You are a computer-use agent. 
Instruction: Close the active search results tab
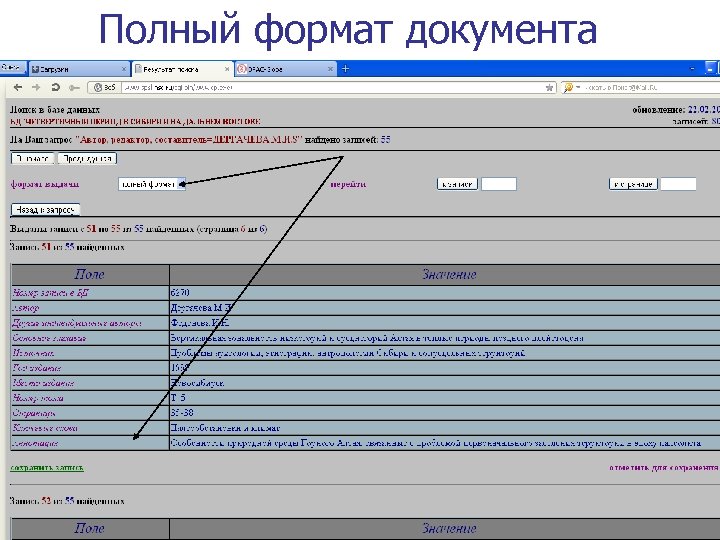[x=227, y=69]
